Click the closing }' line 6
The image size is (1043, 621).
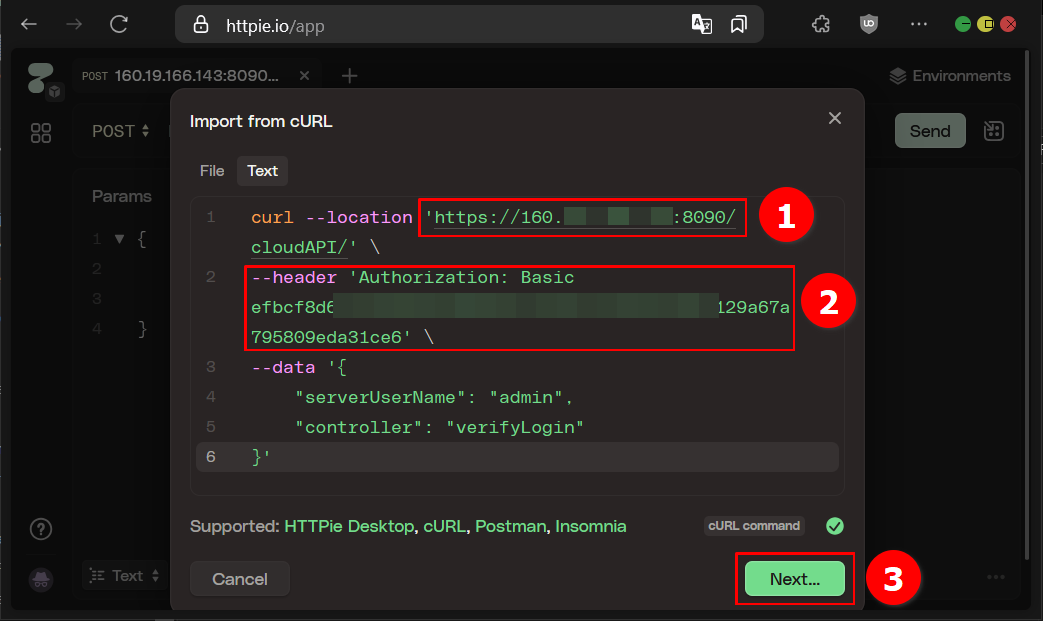[517, 457]
